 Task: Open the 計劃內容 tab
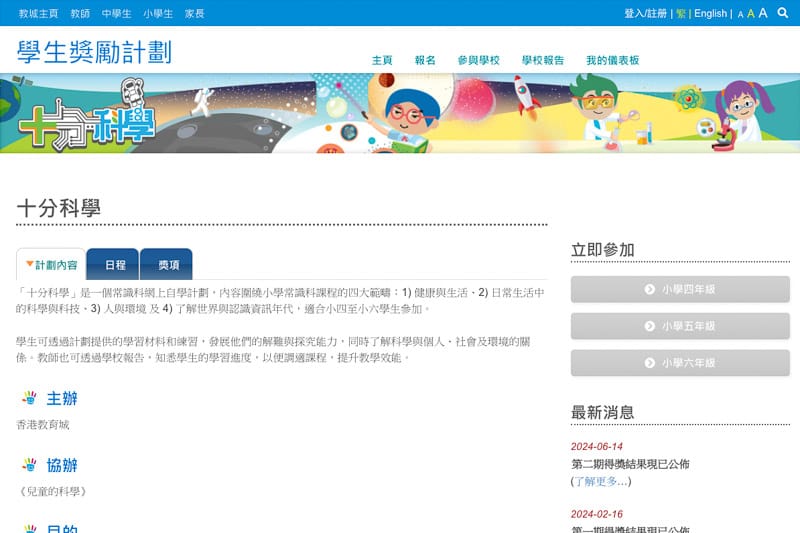tap(51, 265)
